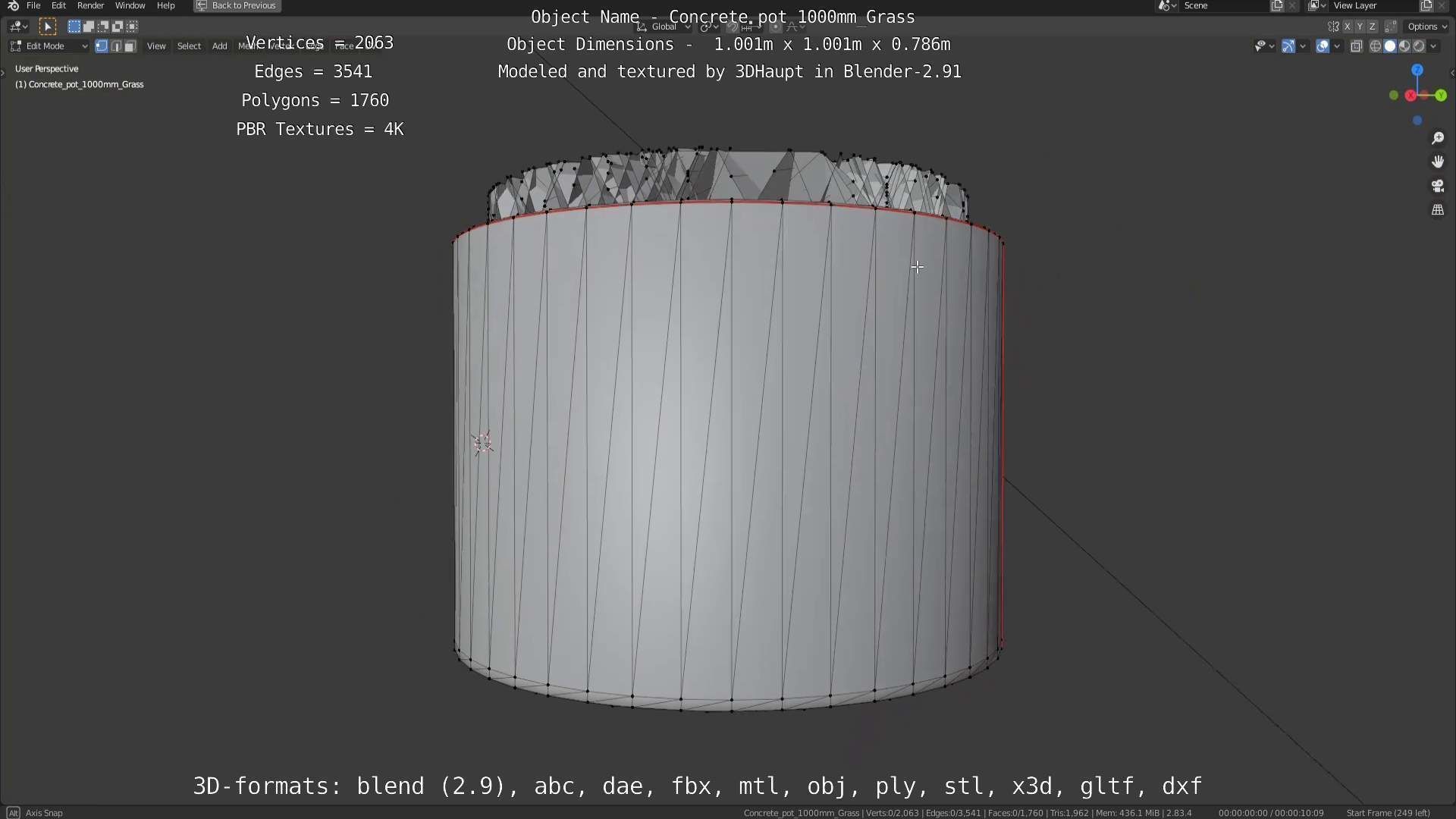Toggle the camera view icon
Viewport: 1456px width, 819px height.
(1438, 186)
